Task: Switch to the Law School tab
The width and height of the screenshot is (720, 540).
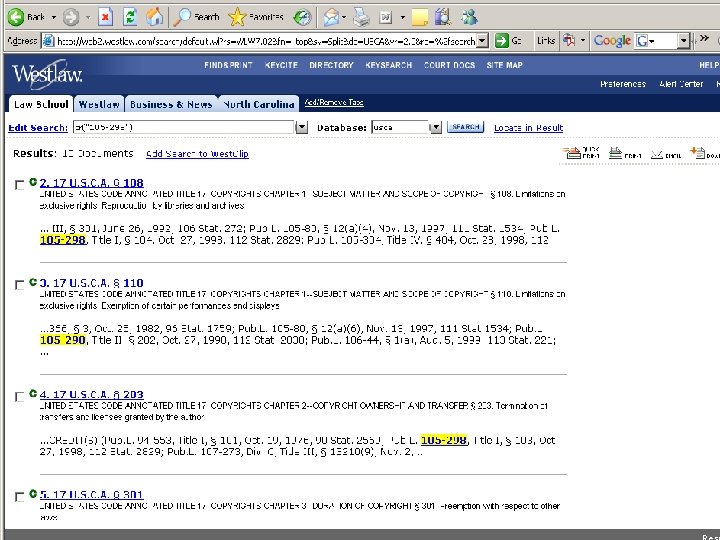Action: coord(41,104)
